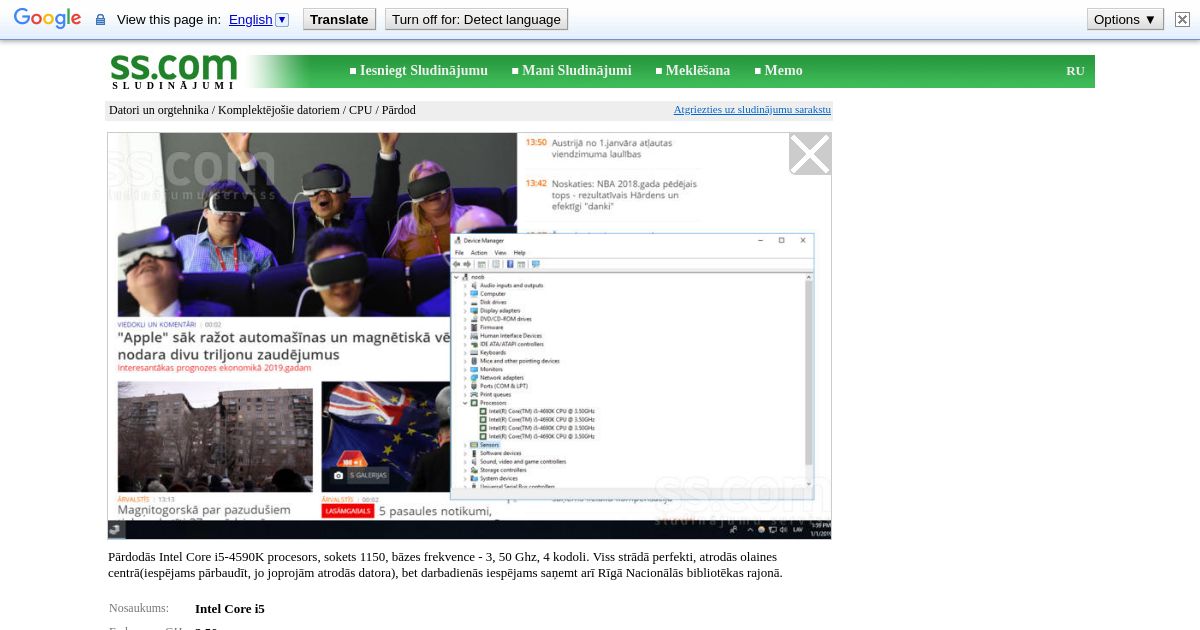The height and width of the screenshot is (630, 1200).
Task: Click the Firmware device icon in Device Manager
Action: point(474,327)
